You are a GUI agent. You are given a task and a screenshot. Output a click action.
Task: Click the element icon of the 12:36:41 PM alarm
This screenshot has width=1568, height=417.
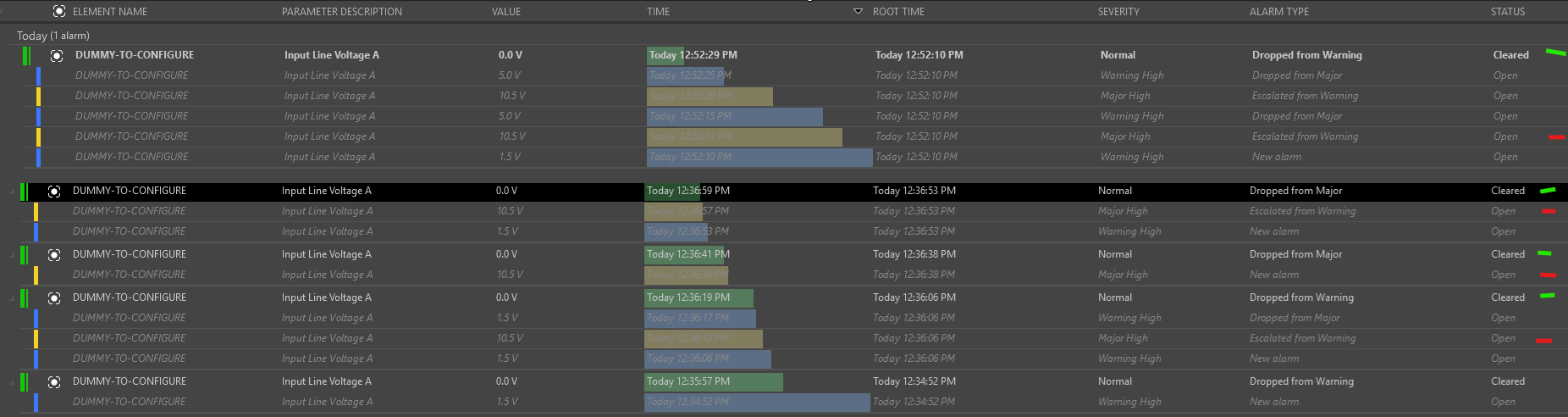click(x=54, y=255)
